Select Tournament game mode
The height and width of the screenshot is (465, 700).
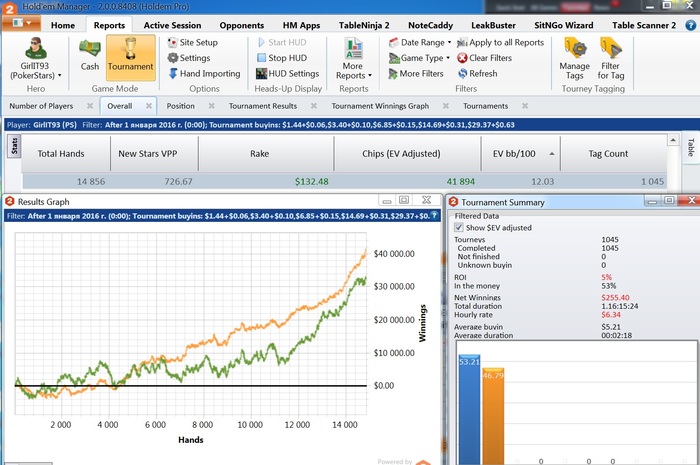130,57
